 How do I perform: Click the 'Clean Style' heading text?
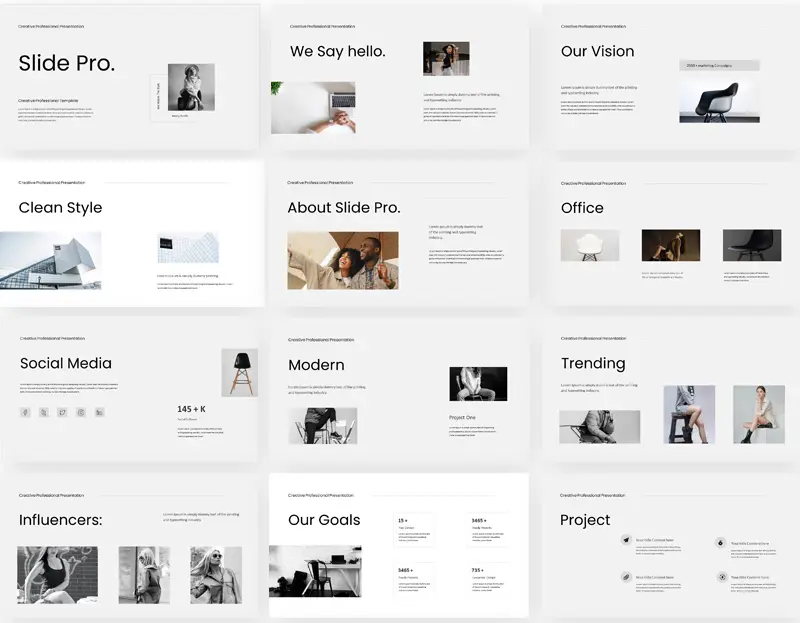point(60,208)
